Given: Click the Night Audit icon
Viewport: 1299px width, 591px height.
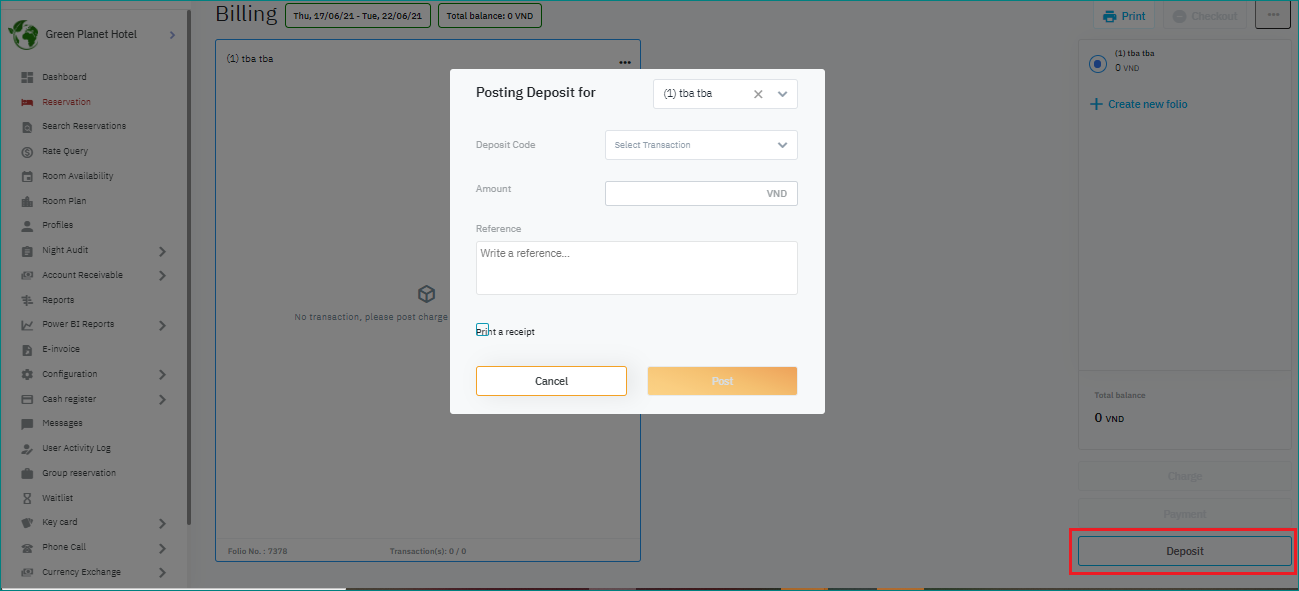Looking at the screenshot, I should tap(27, 251).
